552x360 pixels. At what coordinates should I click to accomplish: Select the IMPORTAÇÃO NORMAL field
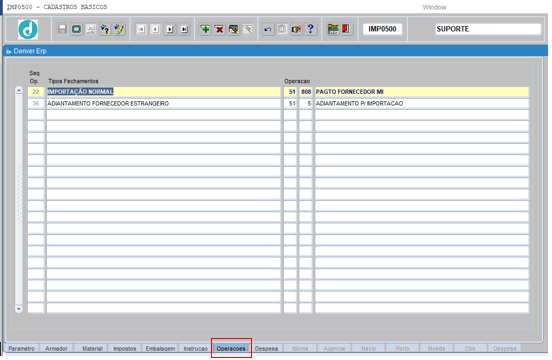pyautogui.click(x=163, y=92)
